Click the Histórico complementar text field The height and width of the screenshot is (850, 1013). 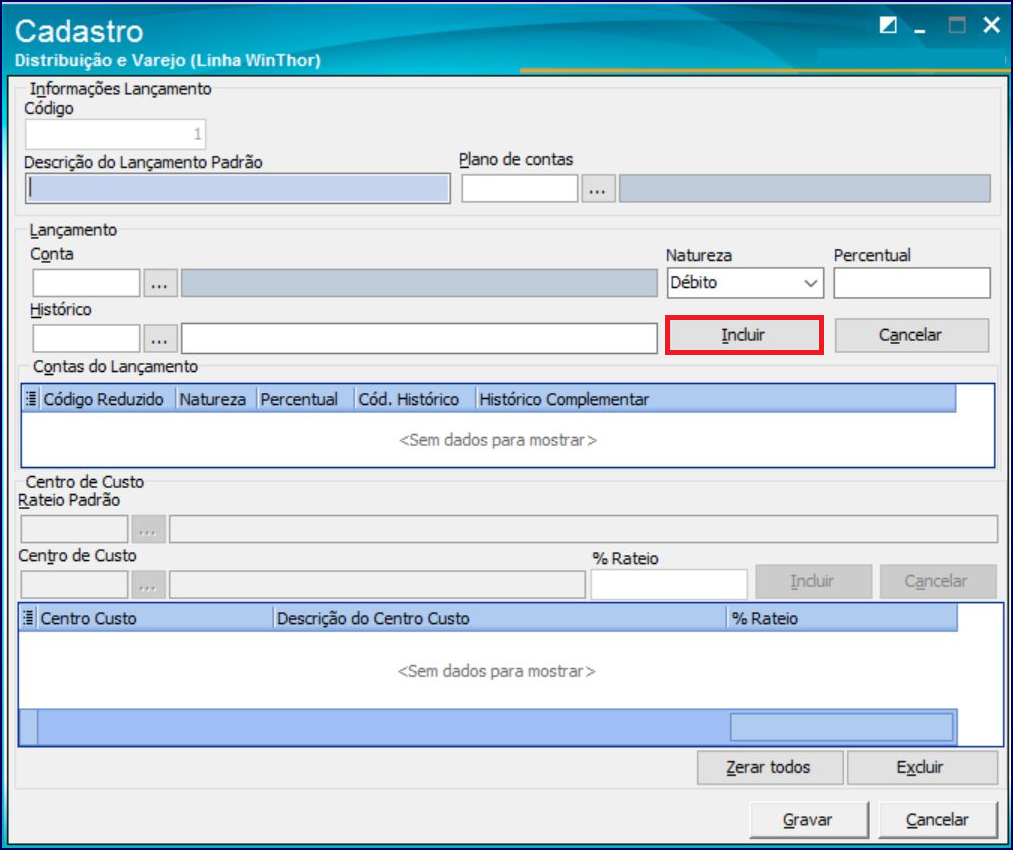[x=419, y=338]
